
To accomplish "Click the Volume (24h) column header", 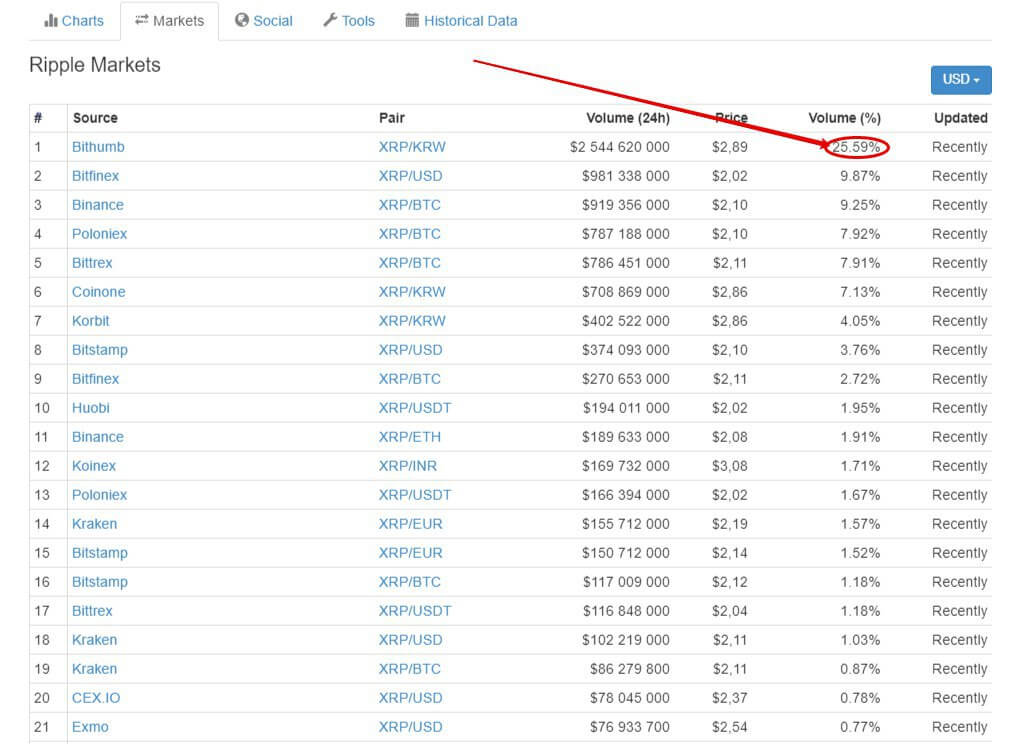I will [628, 118].
